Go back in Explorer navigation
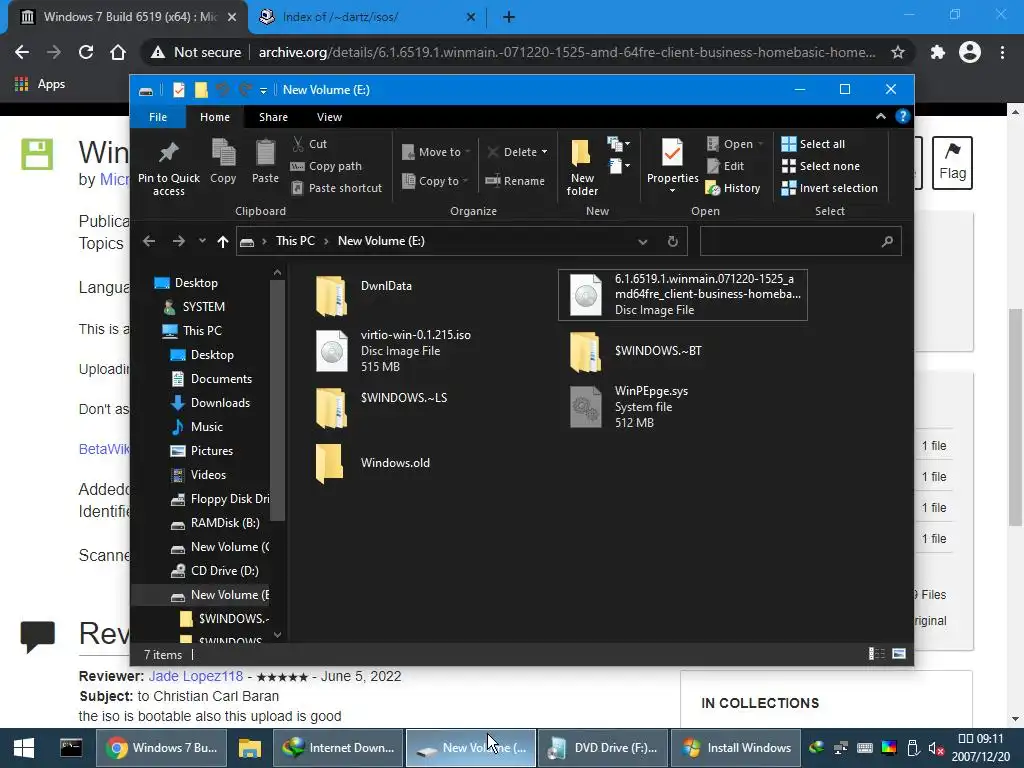This screenshot has height=768, width=1024. click(149, 241)
